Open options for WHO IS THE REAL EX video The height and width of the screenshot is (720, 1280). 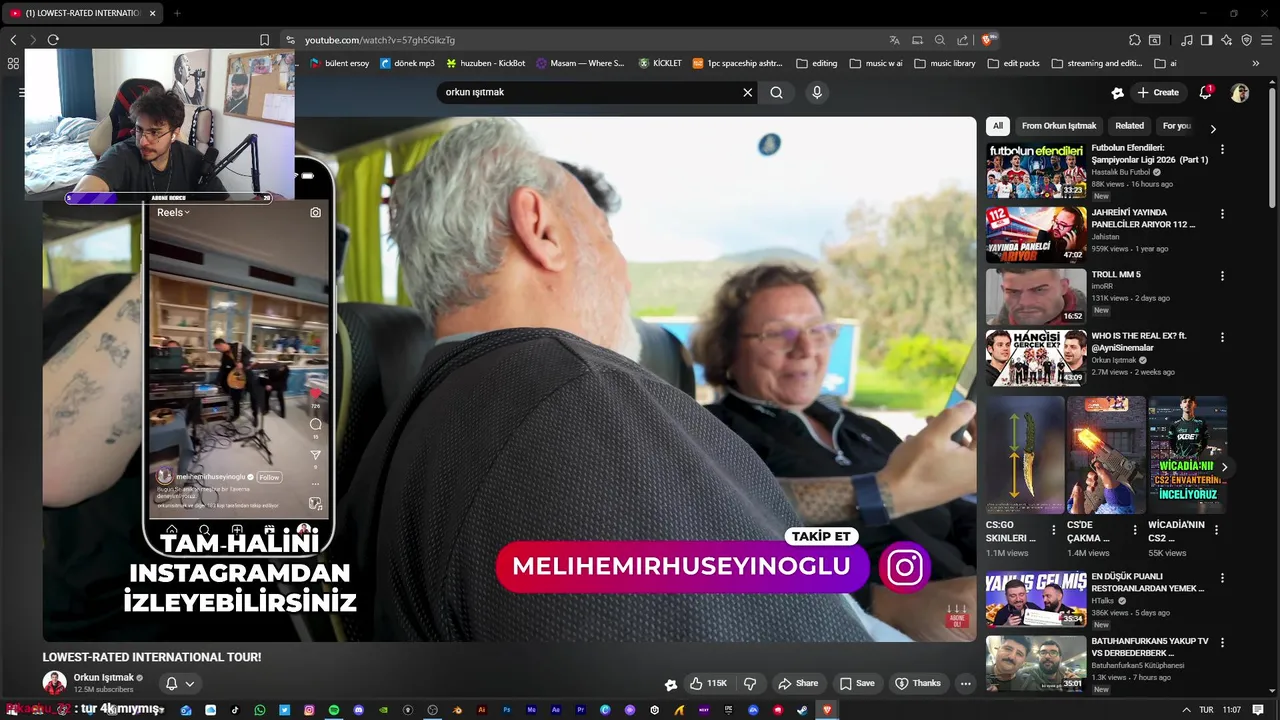click(1222, 338)
